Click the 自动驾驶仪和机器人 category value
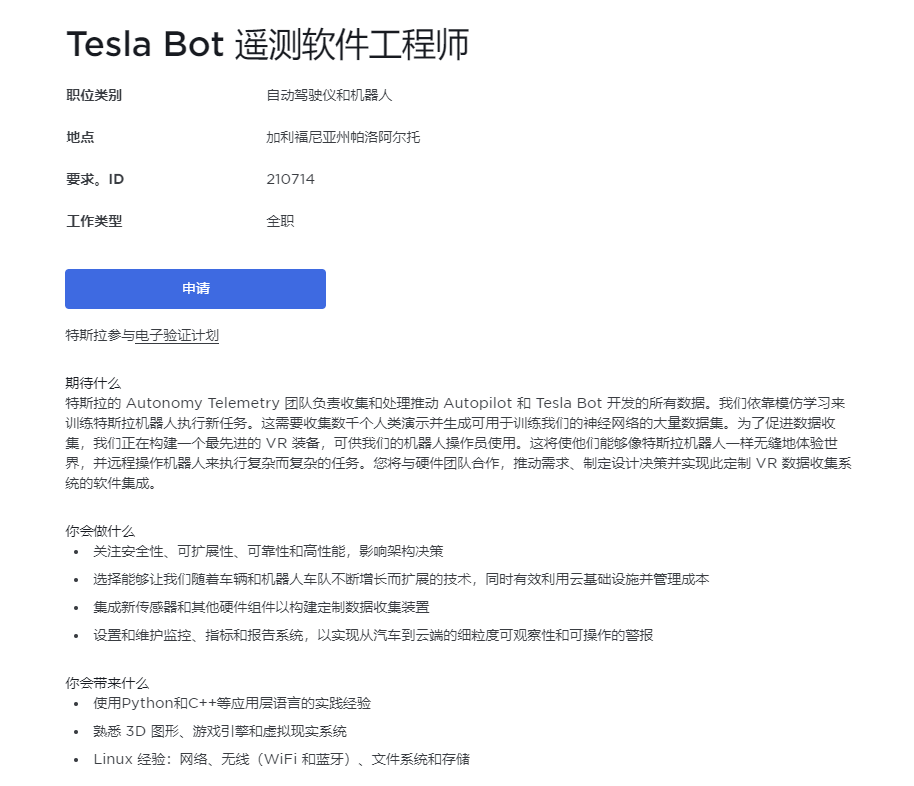Screen dimensions: 914x786 click(329, 95)
